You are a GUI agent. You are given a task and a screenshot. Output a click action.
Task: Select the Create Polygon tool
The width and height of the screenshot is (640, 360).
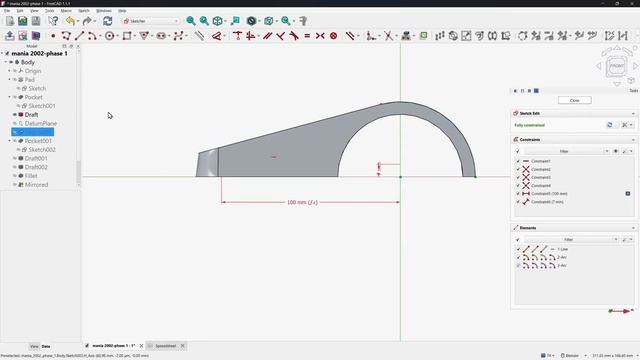coord(144,36)
